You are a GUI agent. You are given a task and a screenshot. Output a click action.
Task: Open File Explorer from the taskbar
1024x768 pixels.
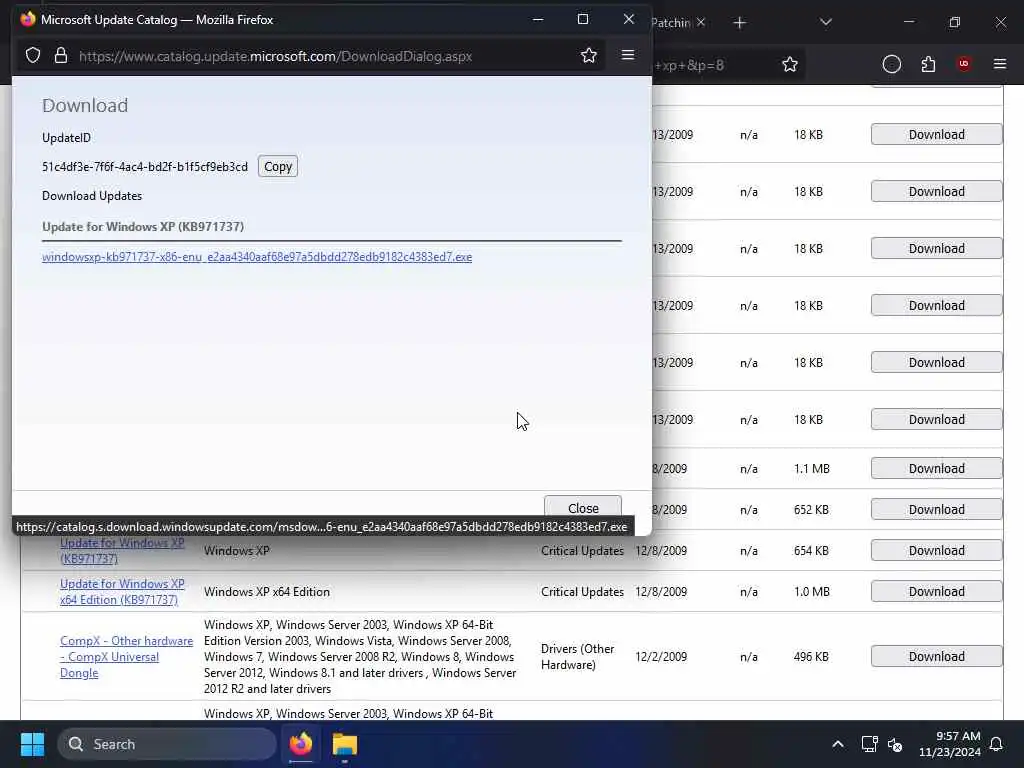click(x=344, y=744)
